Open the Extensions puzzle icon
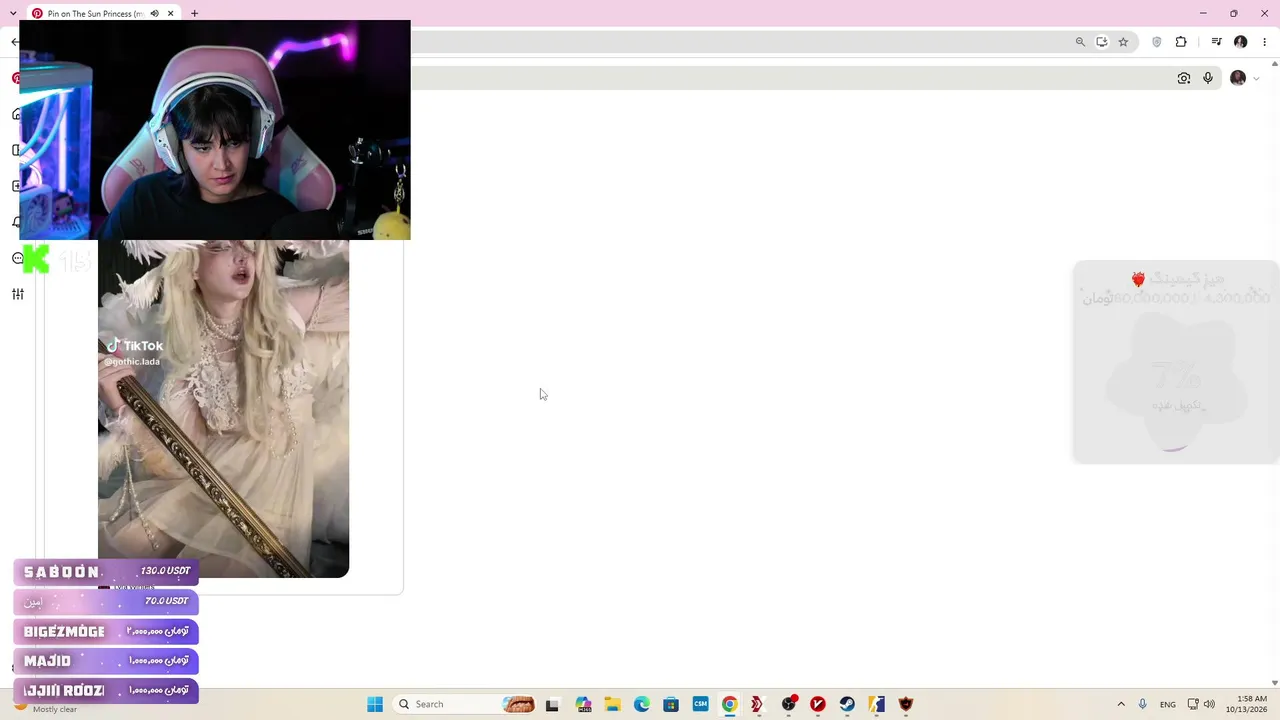This screenshot has height=720, width=1280. (x=1181, y=42)
